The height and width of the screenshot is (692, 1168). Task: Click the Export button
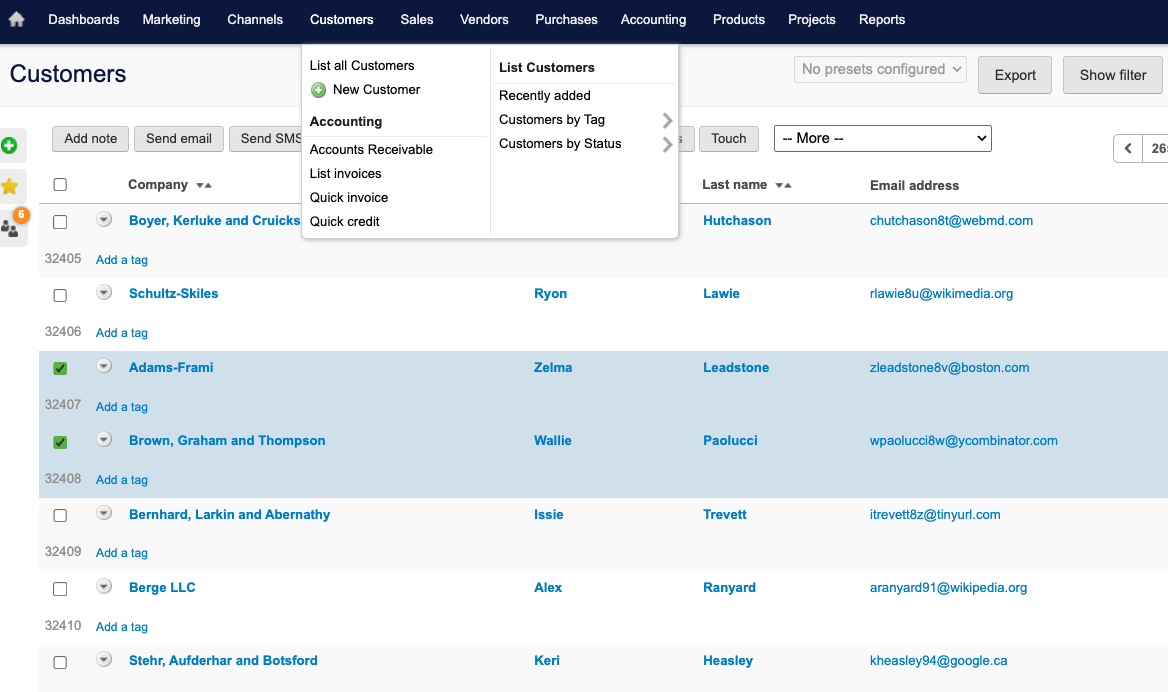click(x=1014, y=74)
